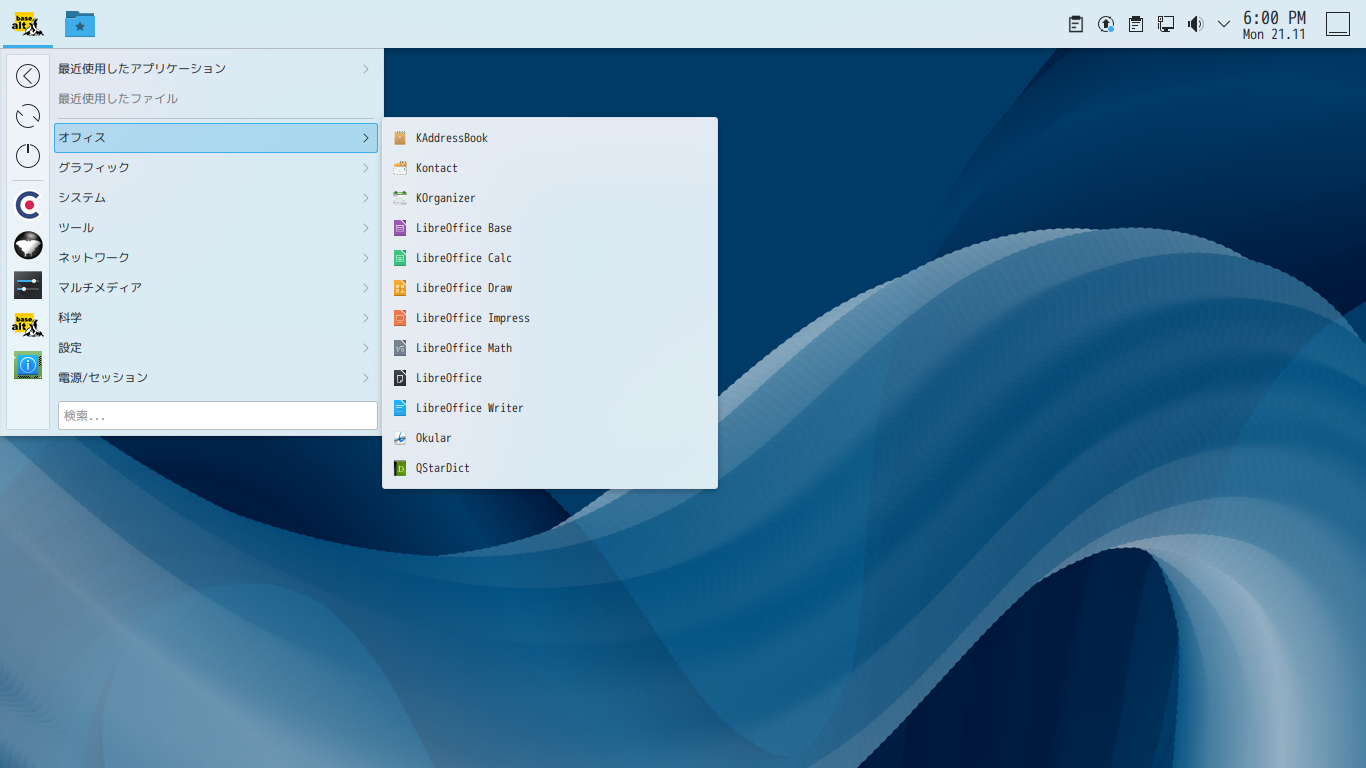Open the volume speaker tray icon
Image resolution: width=1366 pixels, height=768 pixels.
click(1195, 24)
